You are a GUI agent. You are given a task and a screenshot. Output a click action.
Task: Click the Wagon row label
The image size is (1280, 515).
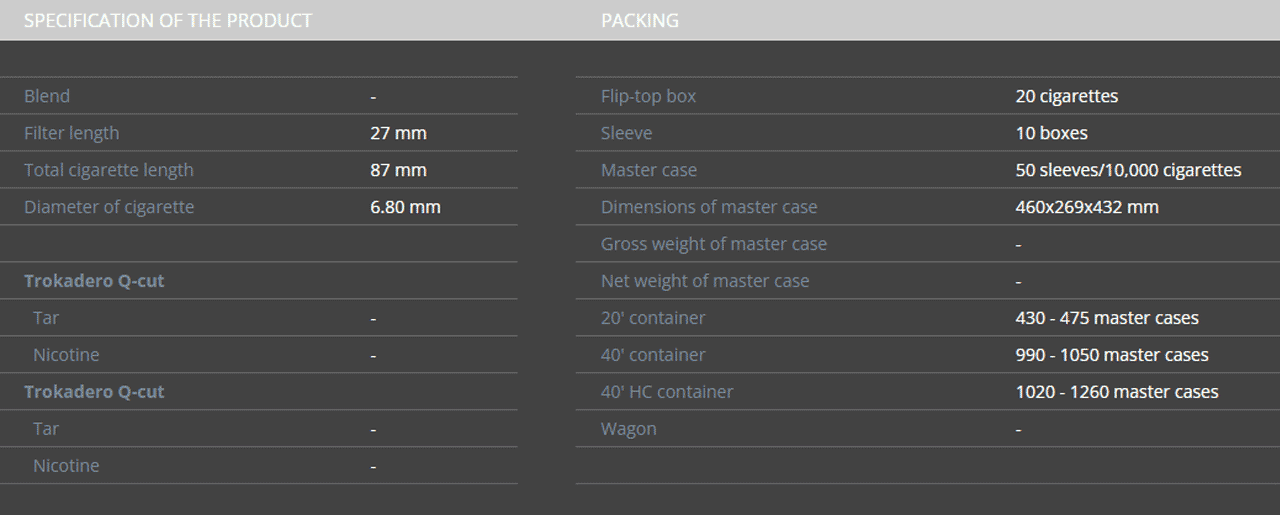click(629, 429)
